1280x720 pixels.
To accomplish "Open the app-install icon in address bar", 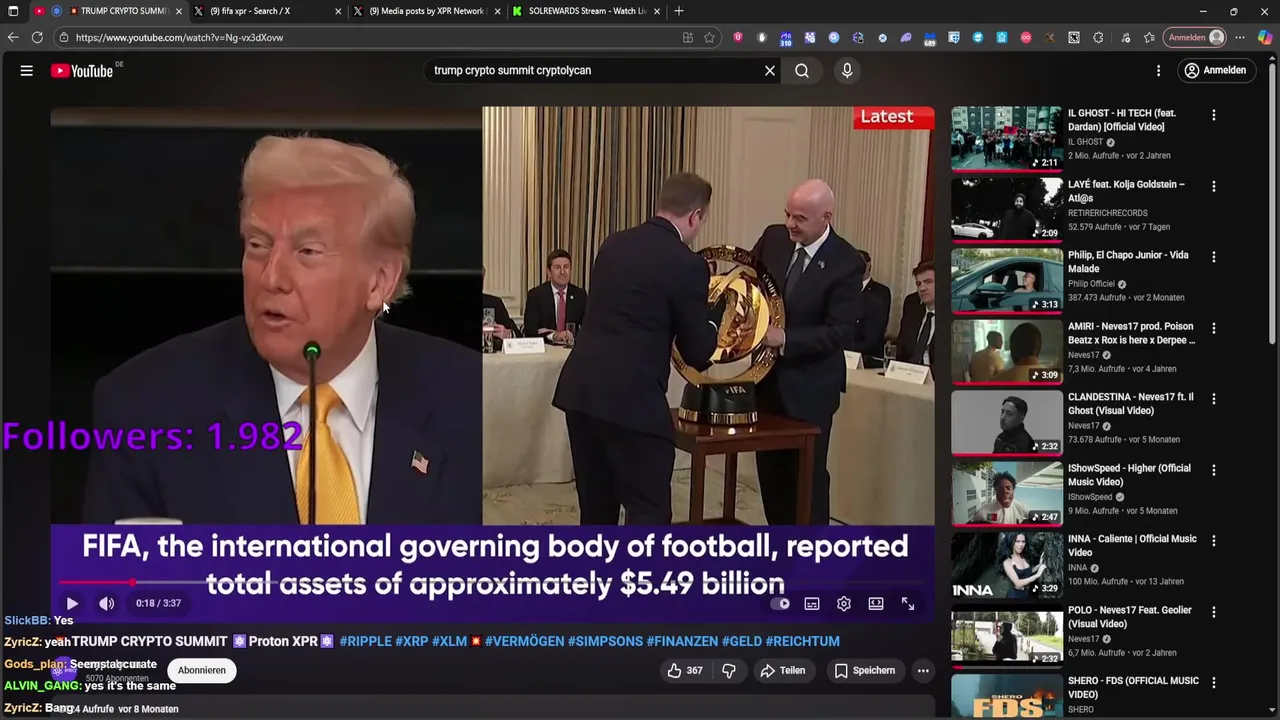I will coord(688,38).
